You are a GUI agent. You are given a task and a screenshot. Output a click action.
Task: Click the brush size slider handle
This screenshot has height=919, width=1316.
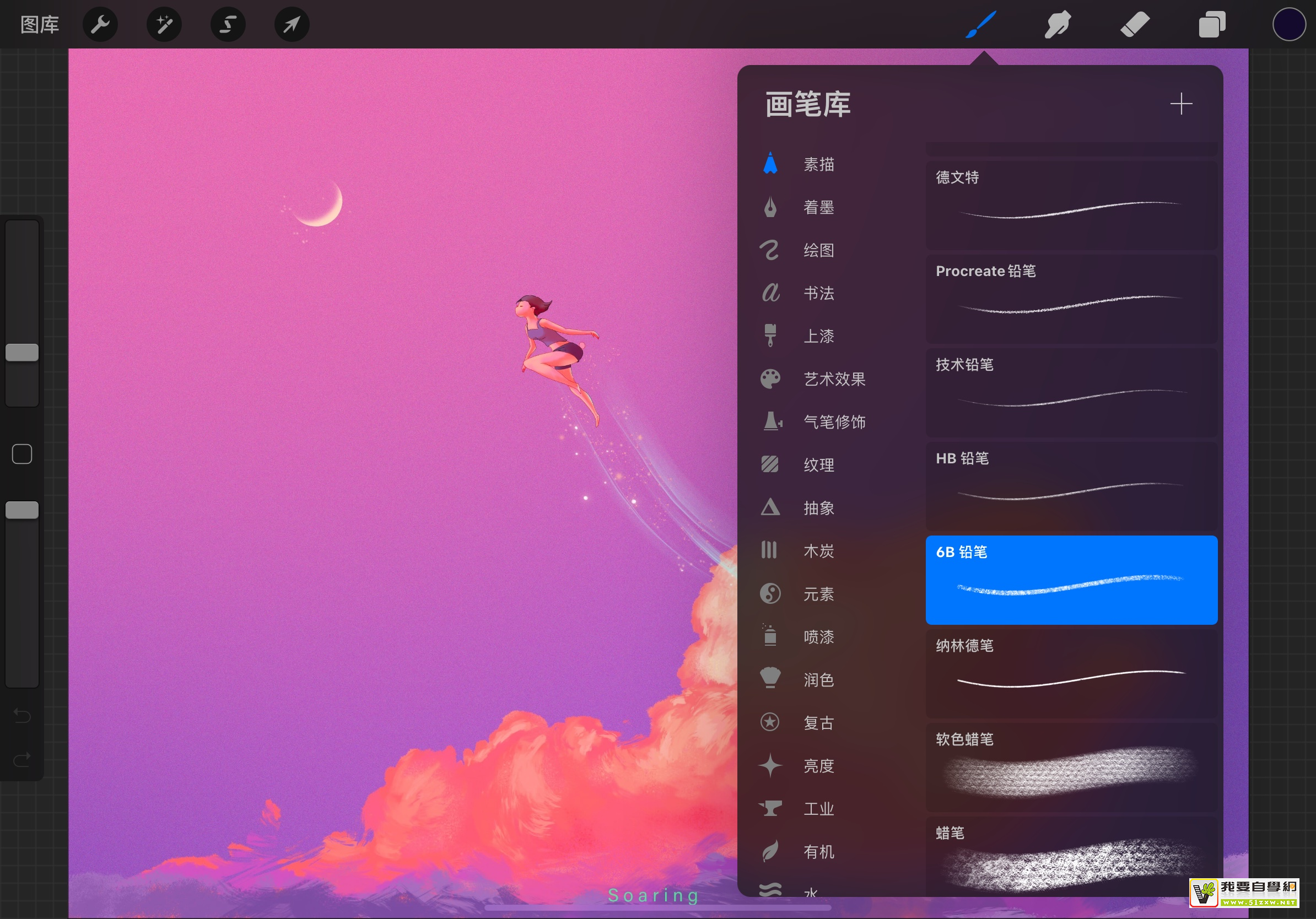coord(22,353)
